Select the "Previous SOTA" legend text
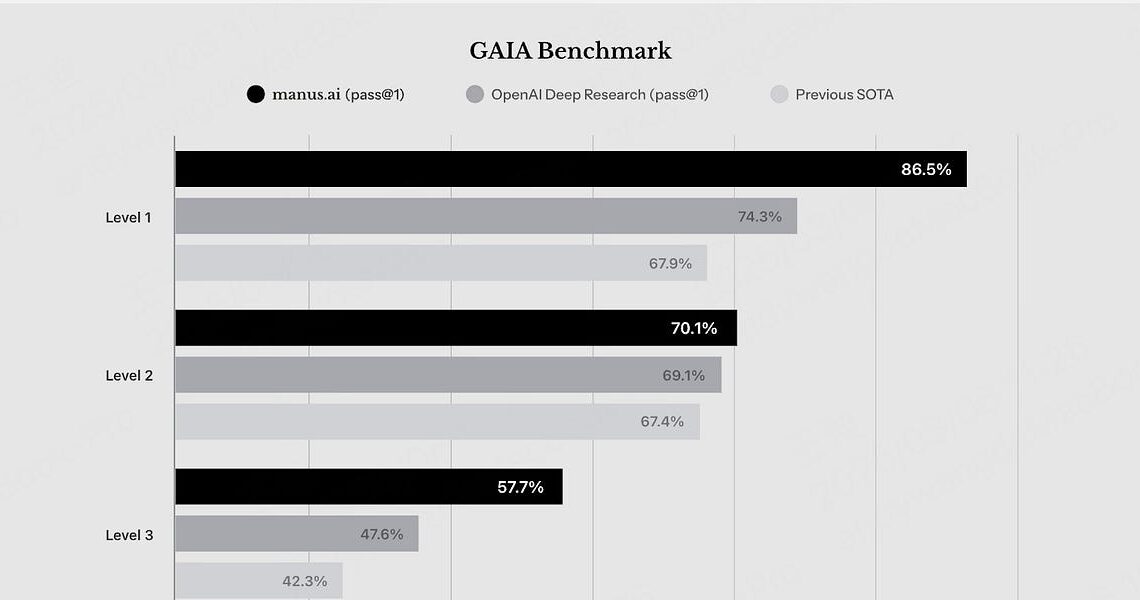Screen dimensions: 1140x600 tap(844, 95)
